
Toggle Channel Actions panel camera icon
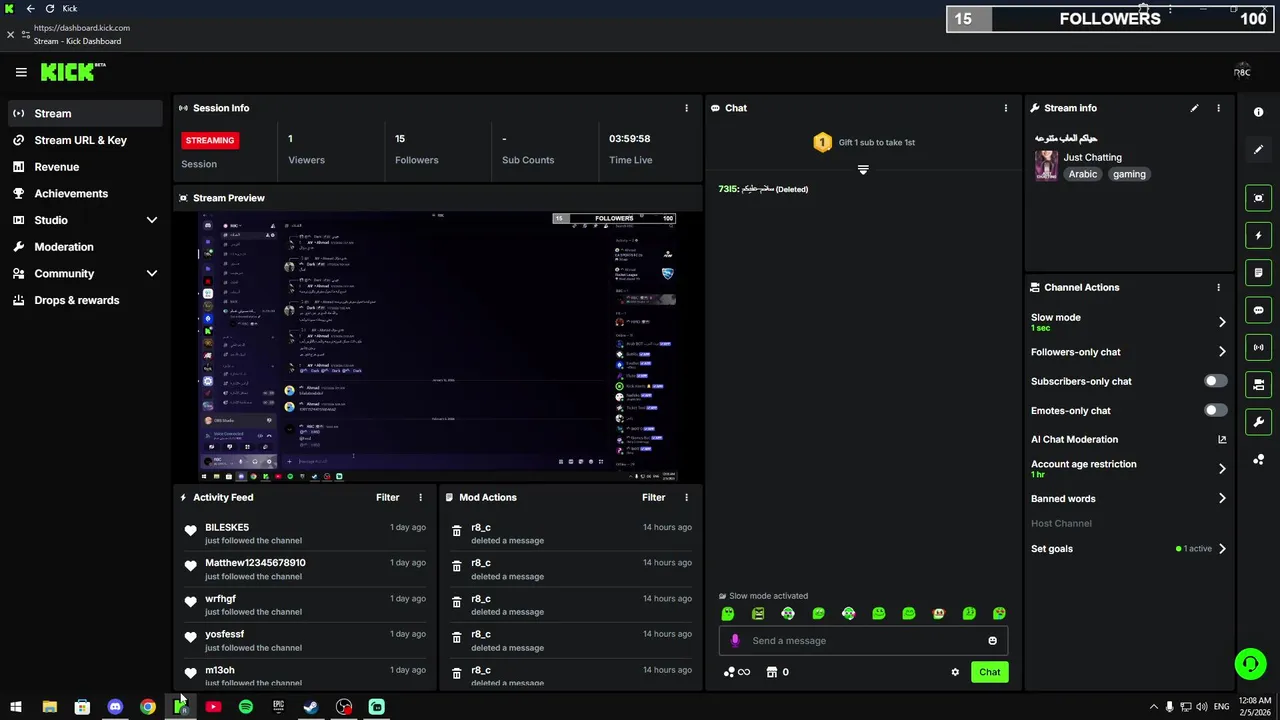click(x=1258, y=384)
